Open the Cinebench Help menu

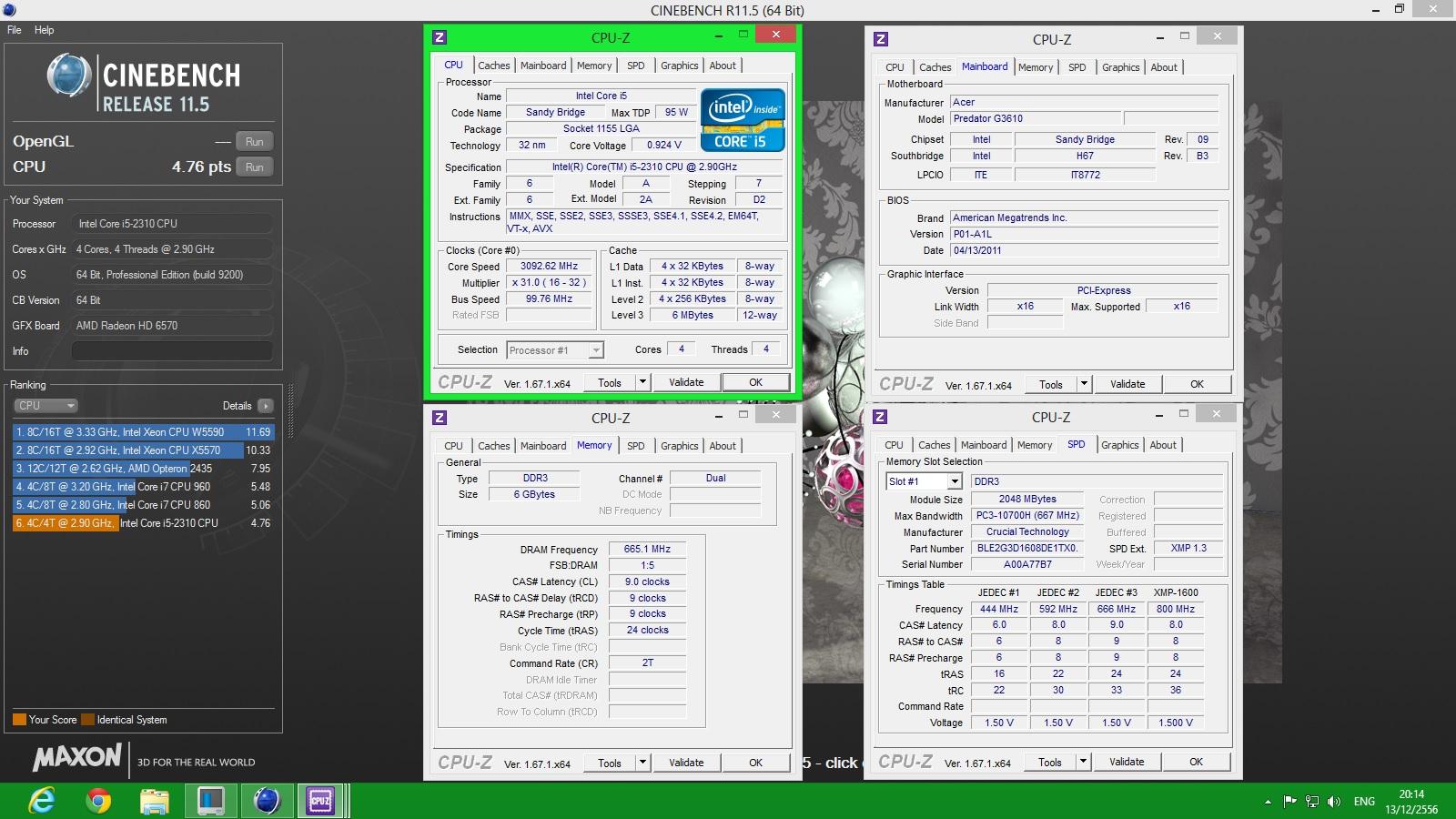point(44,30)
